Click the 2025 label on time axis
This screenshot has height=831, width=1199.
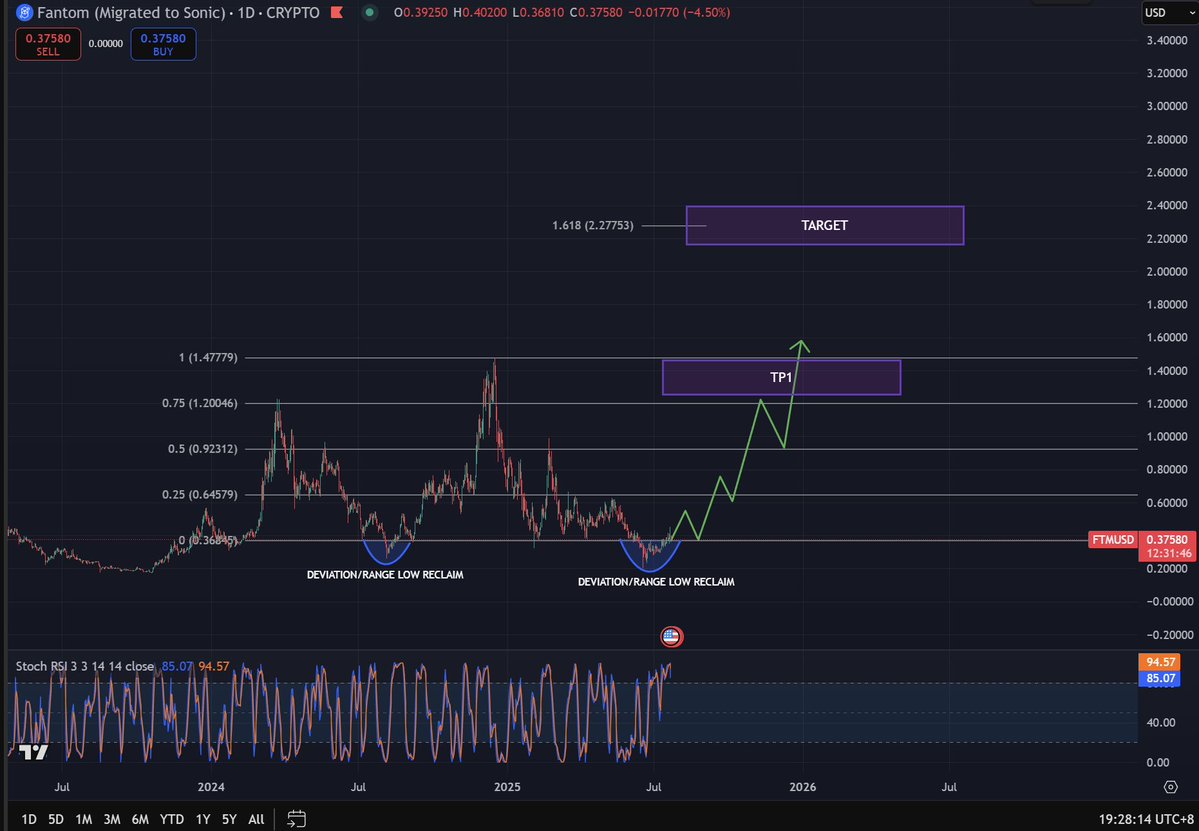pos(507,787)
